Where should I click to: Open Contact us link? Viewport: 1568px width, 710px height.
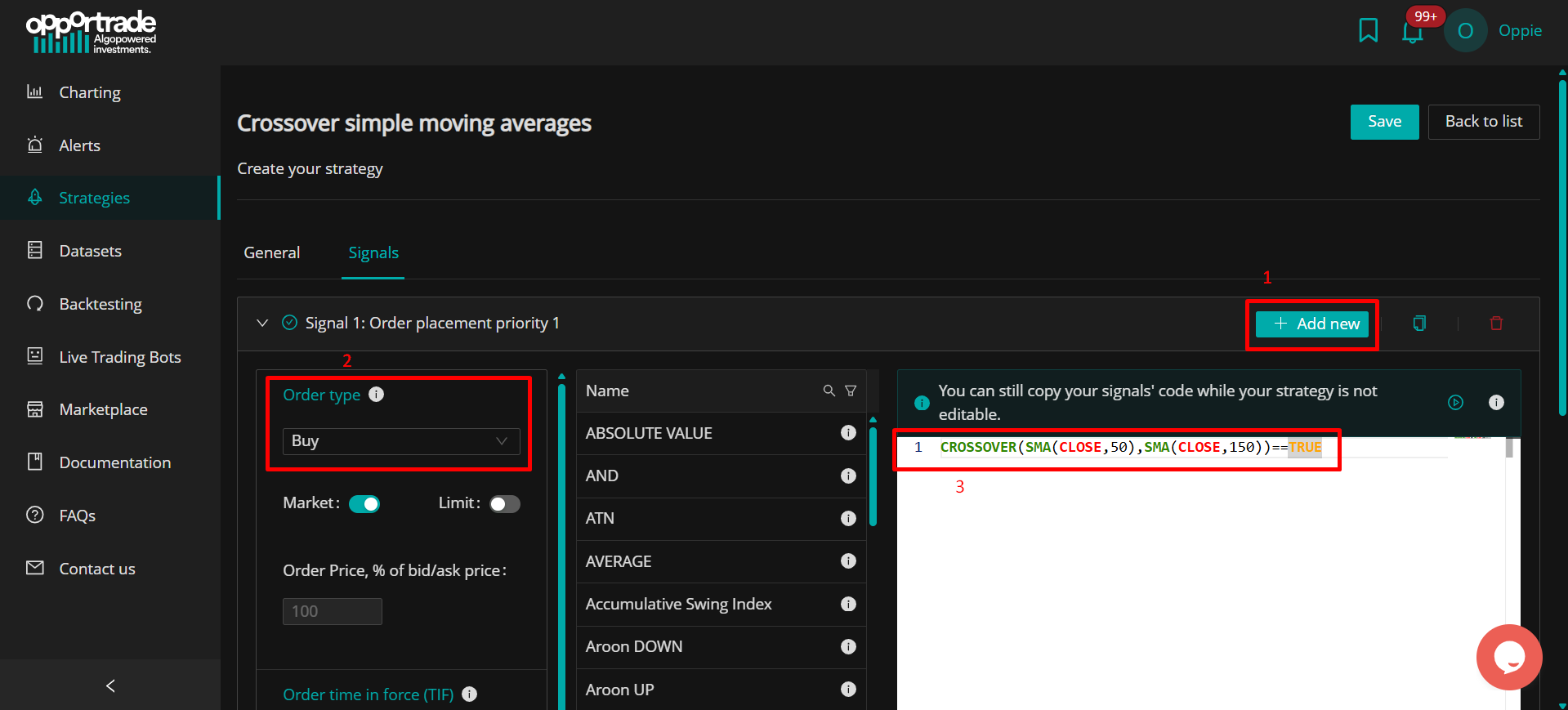(97, 569)
